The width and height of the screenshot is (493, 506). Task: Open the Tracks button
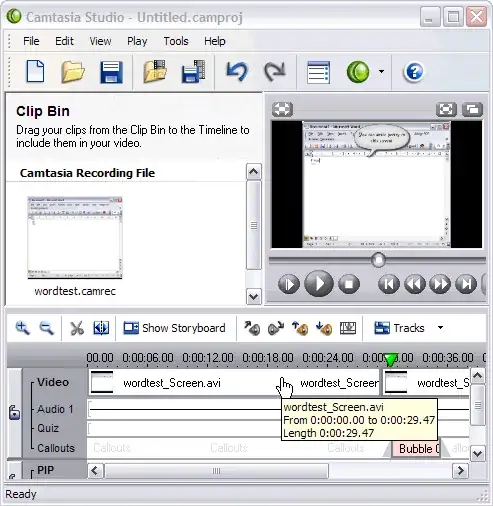[399, 328]
